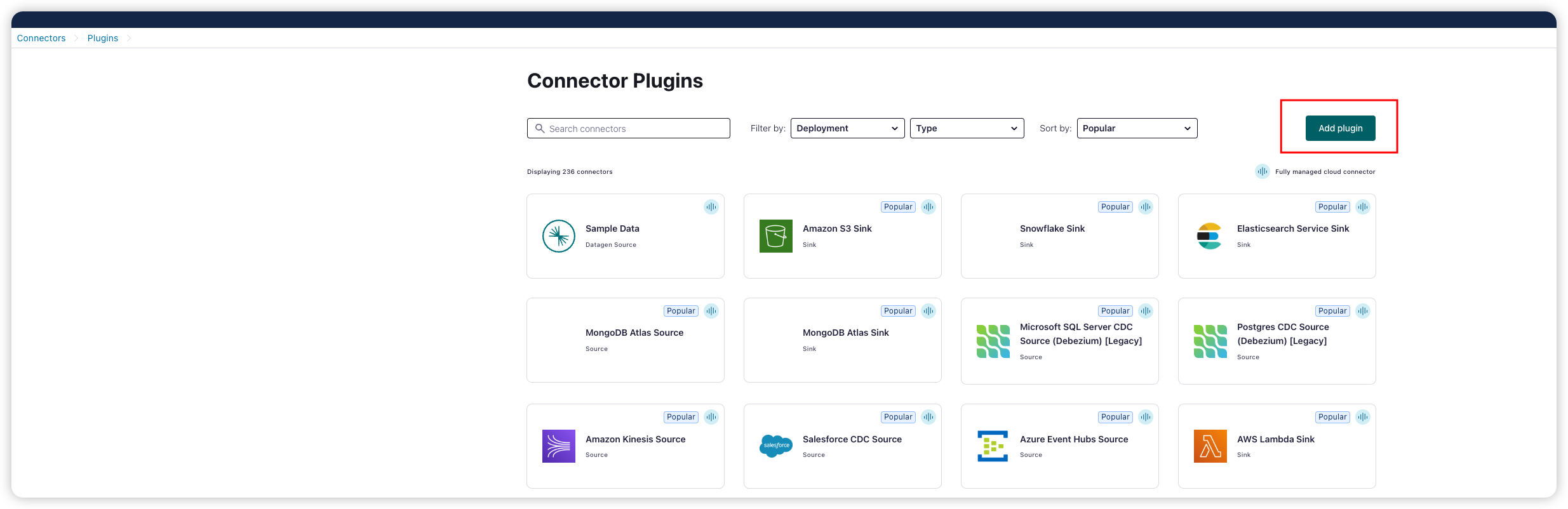Click the fully managed icon on Snowflake Sink card
Image resolution: width=1568 pixels, height=509 pixels.
(1146, 207)
